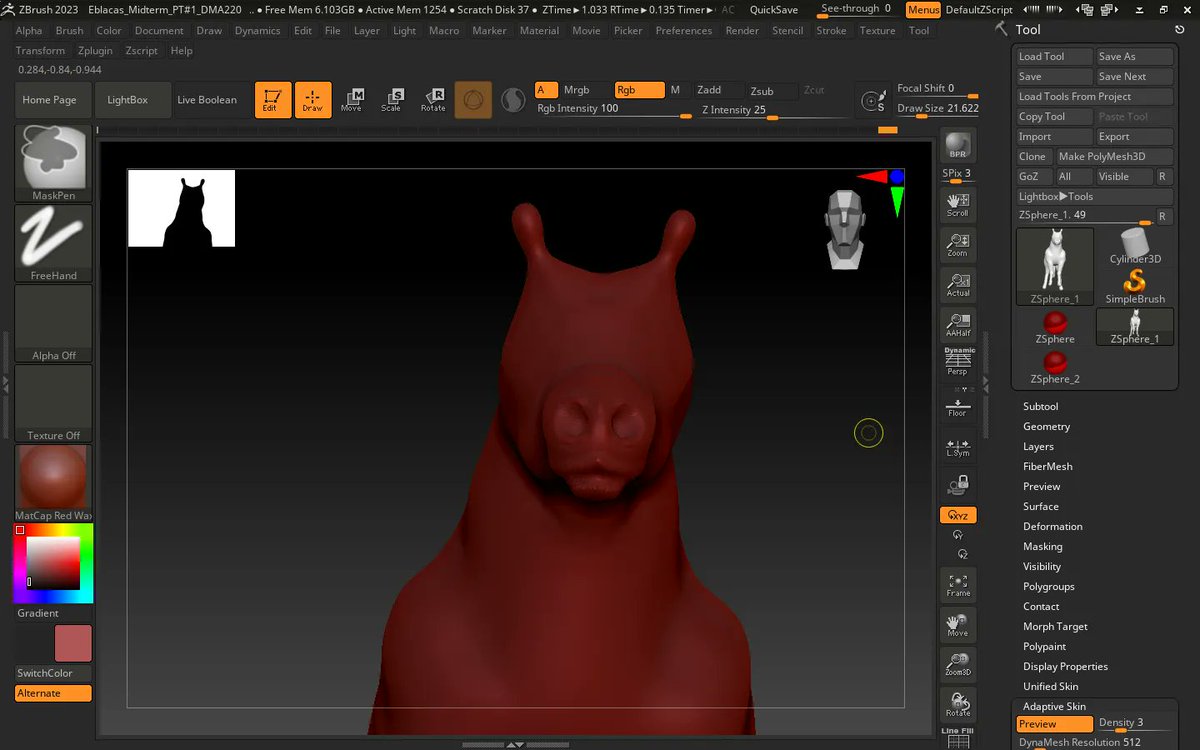Adjust the Draw Size slider
Viewport: 1200px width, 750px height.
pyautogui.click(x=938, y=108)
